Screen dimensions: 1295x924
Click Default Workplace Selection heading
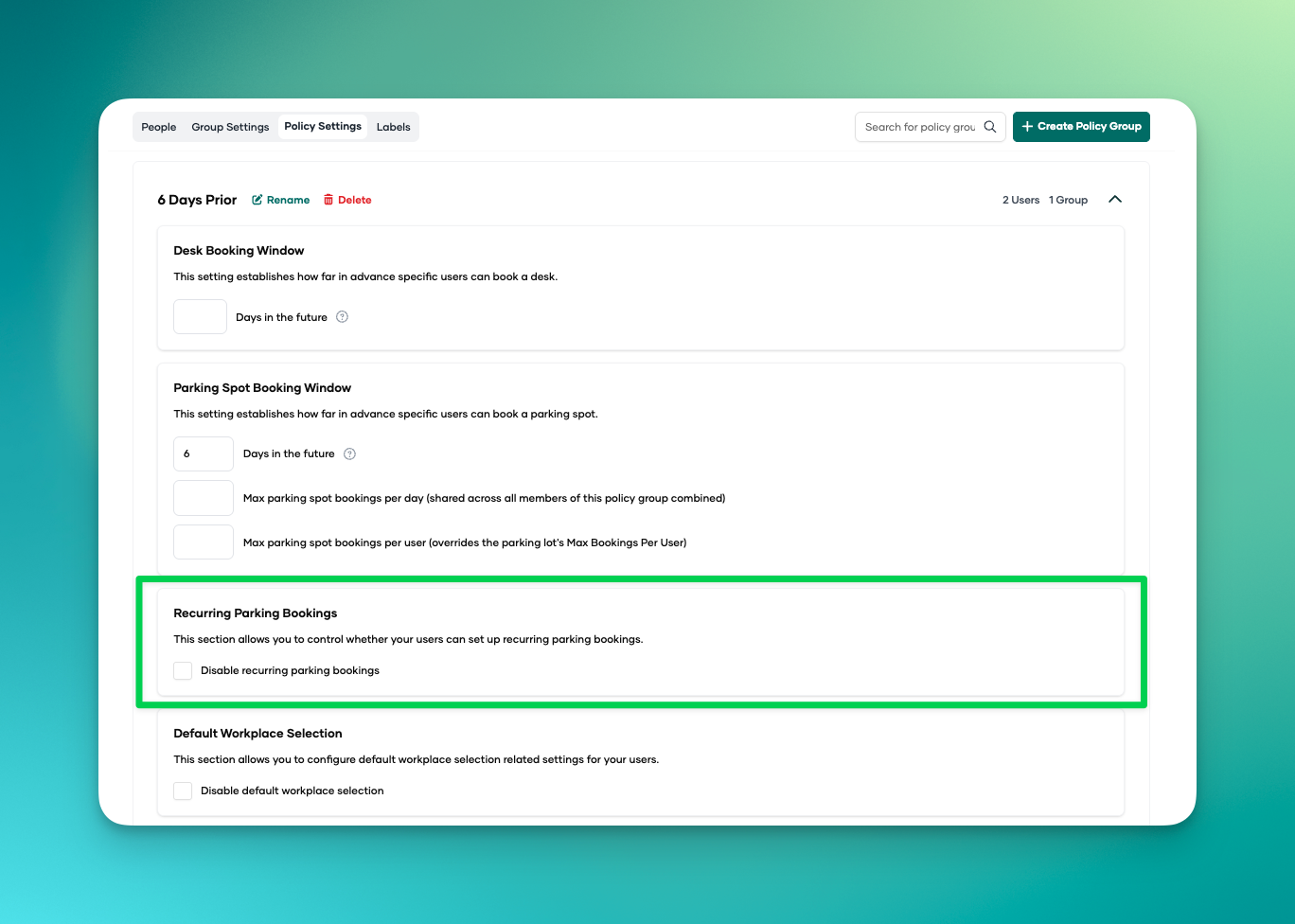(x=257, y=734)
